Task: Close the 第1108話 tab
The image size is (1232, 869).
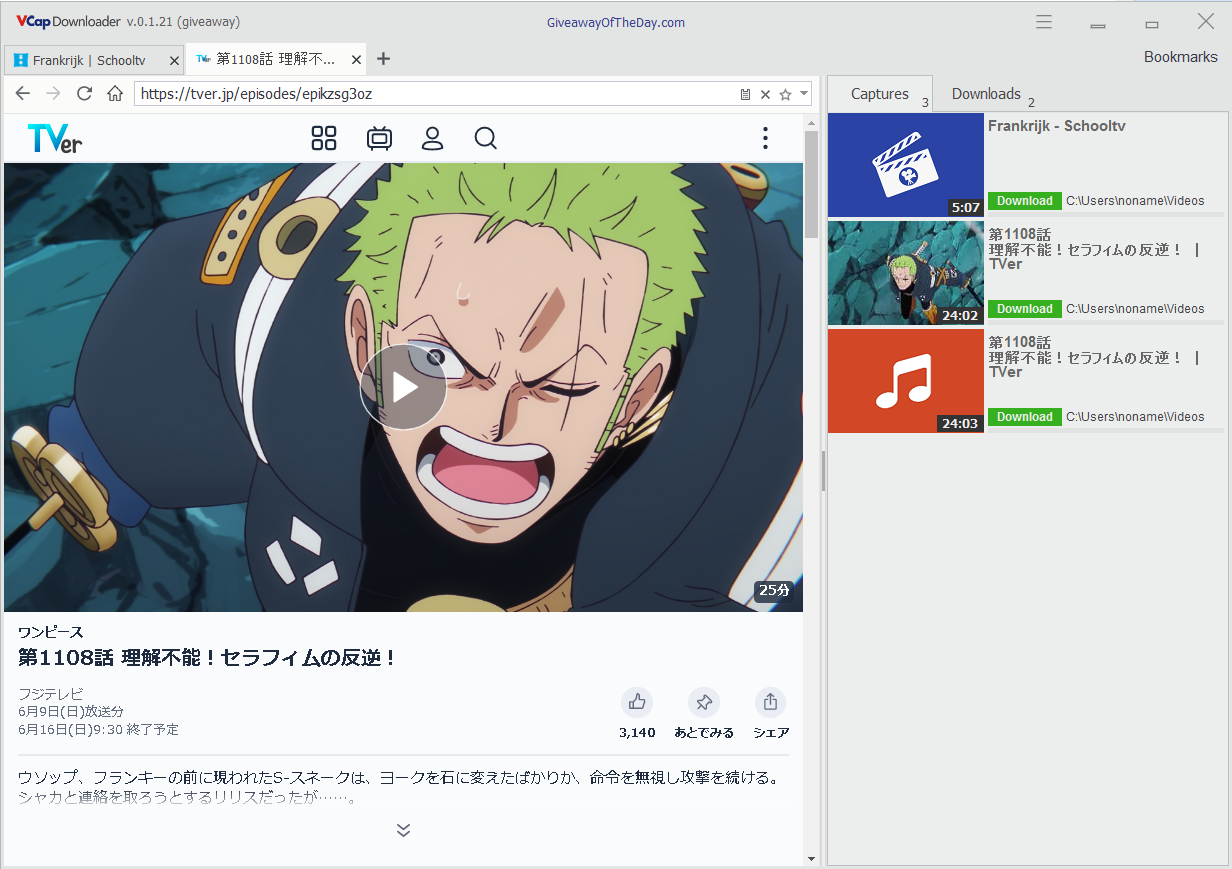Action: (355, 60)
